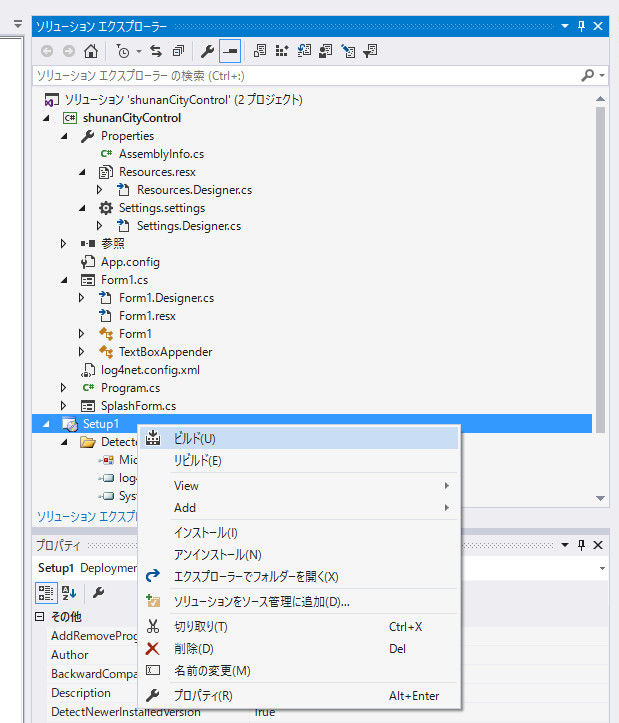Select log4net.config.xml file
The height and width of the screenshot is (723, 619).
(x=150, y=370)
